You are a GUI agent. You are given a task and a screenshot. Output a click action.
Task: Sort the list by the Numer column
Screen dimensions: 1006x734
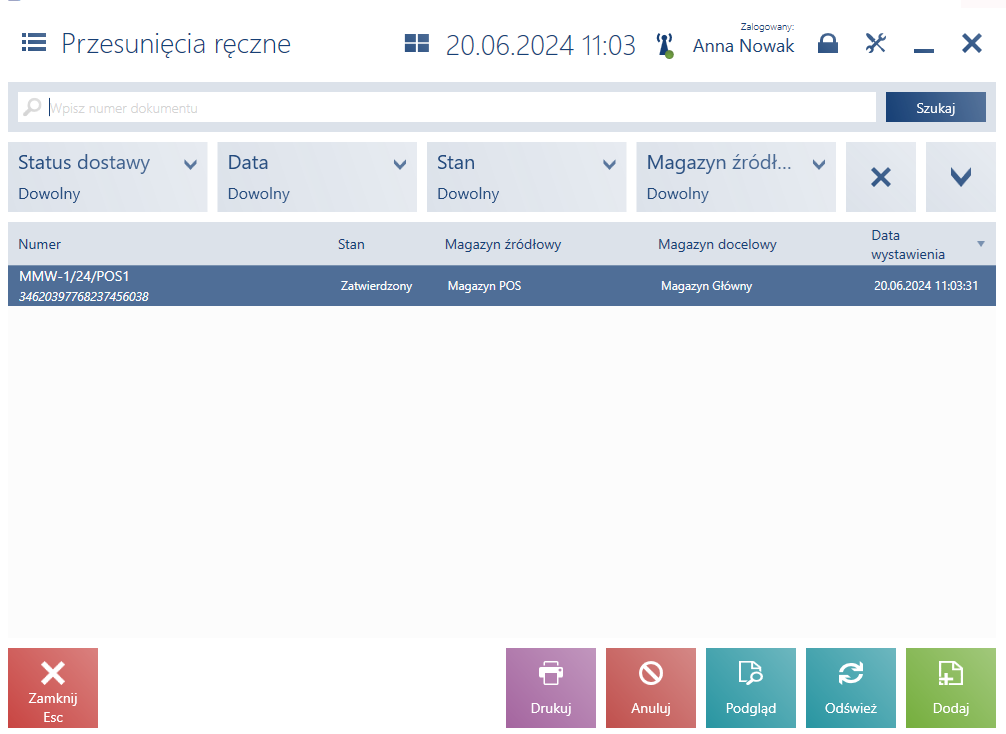(40, 244)
